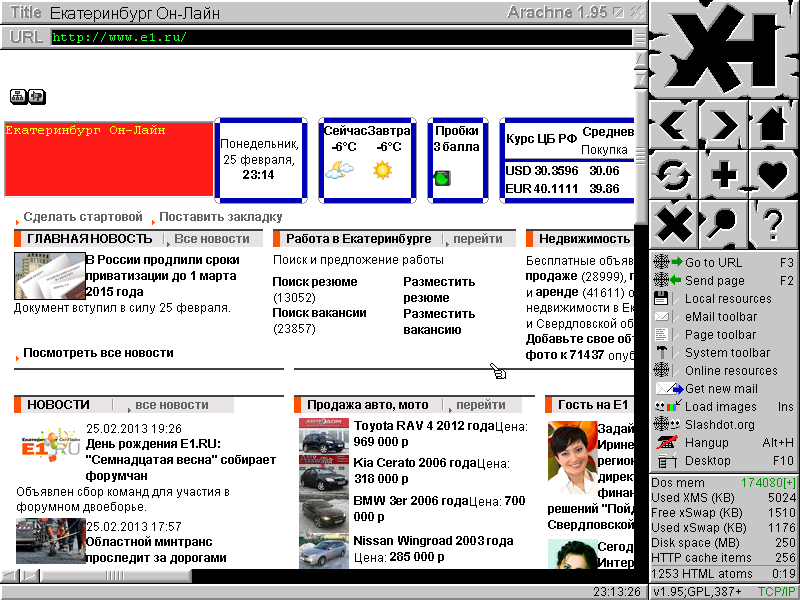Click перейти next to Работа в Екатеринбурге
The image size is (800, 600).
478,239
